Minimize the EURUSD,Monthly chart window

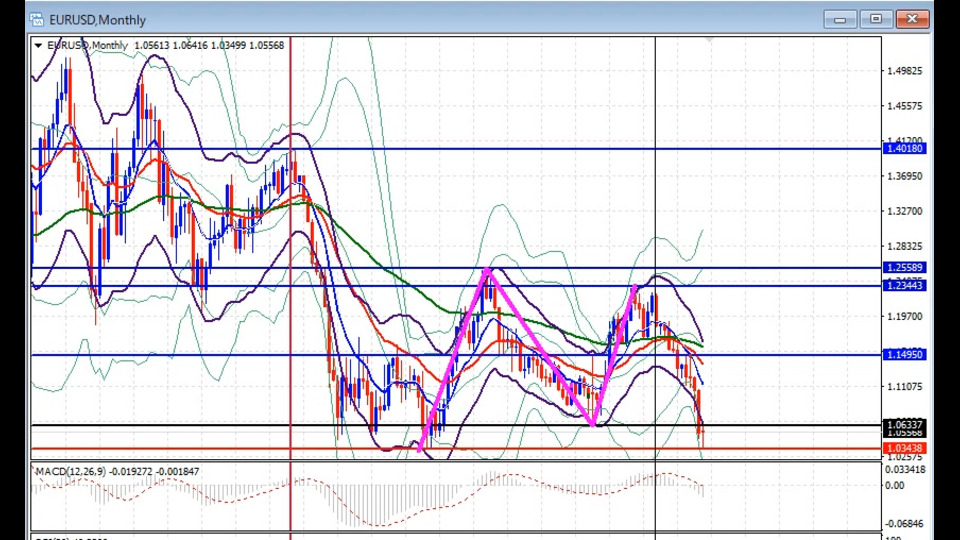point(839,20)
